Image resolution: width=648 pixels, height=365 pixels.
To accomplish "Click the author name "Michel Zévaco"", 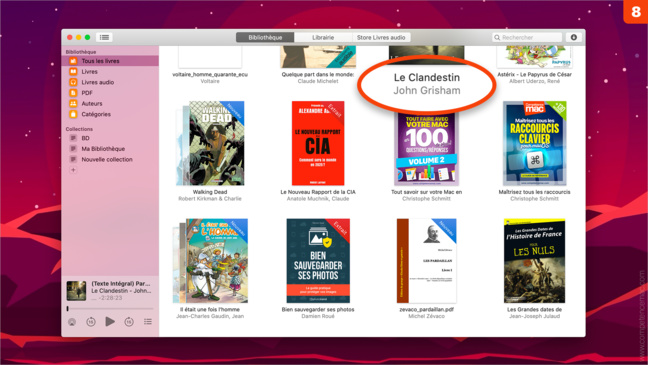I will [426, 316].
